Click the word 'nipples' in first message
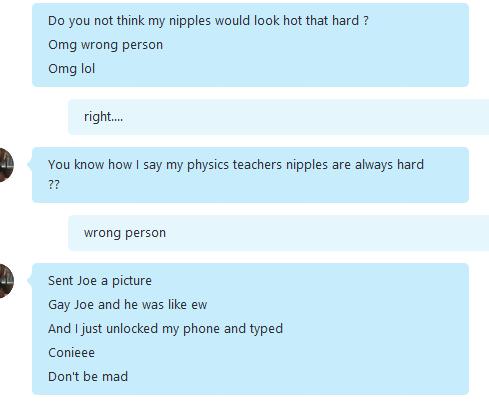 (x=190, y=21)
